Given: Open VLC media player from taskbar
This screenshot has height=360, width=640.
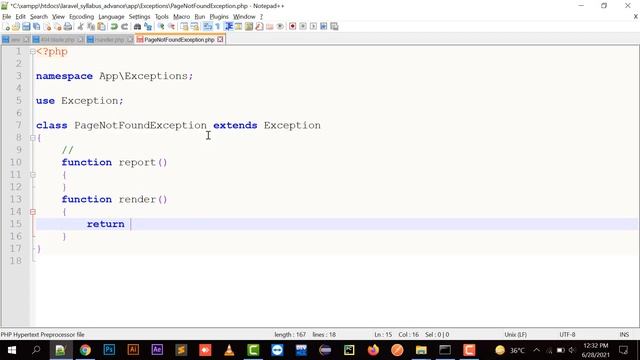Looking at the screenshot, I should [229, 350].
